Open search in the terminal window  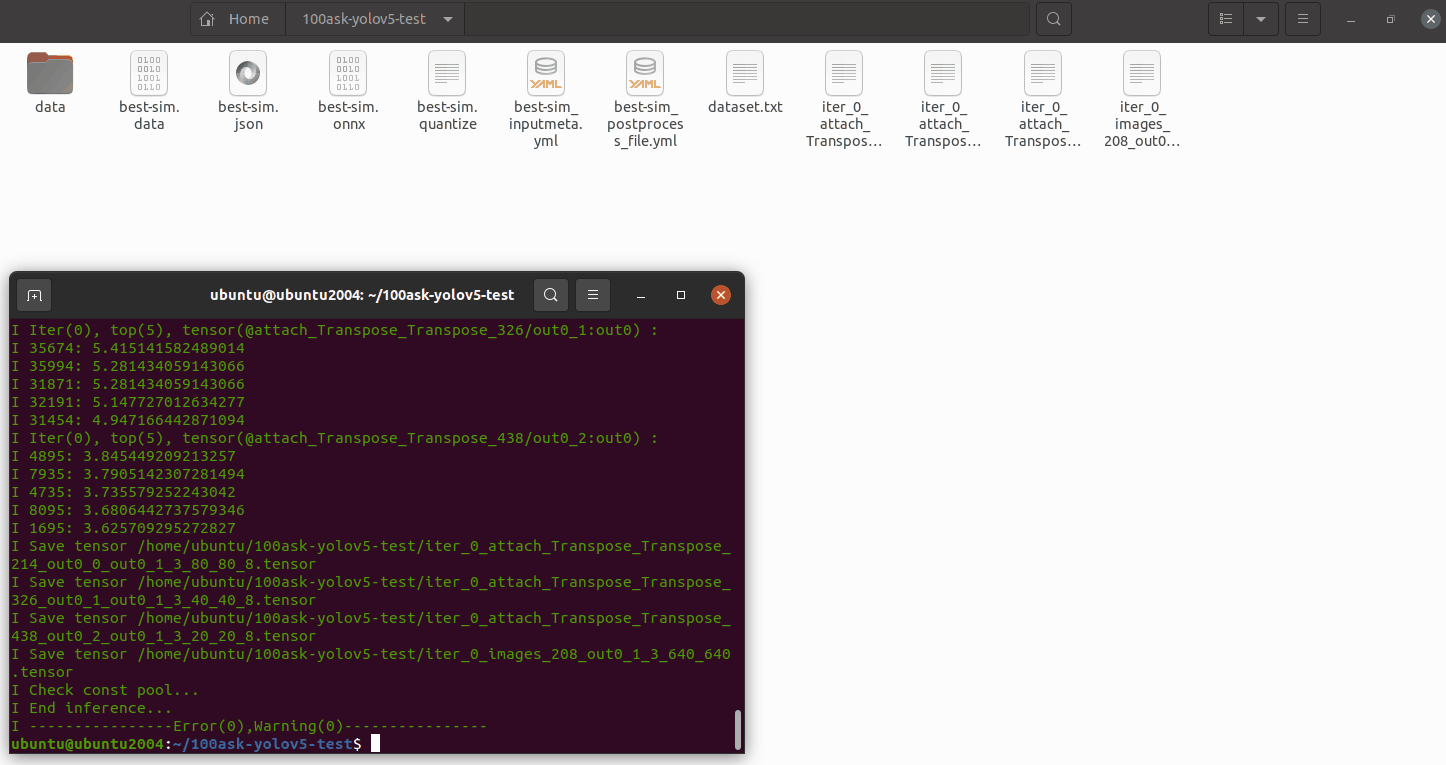pyautogui.click(x=550, y=294)
